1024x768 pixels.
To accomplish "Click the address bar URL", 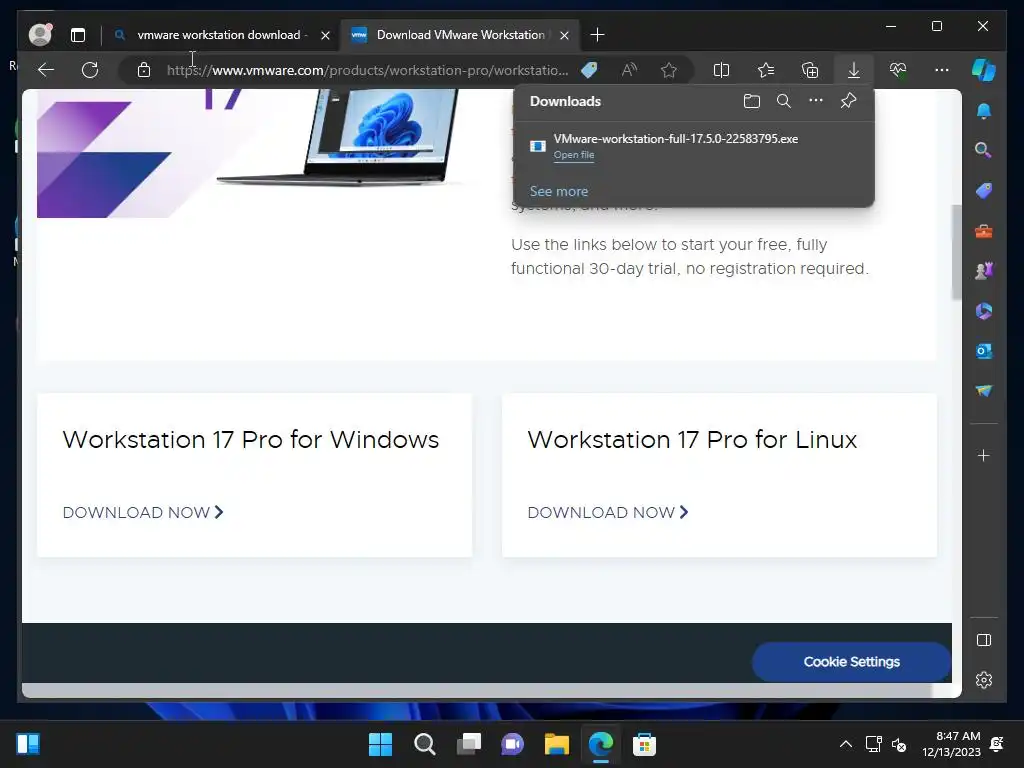I will click(x=367, y=70).
